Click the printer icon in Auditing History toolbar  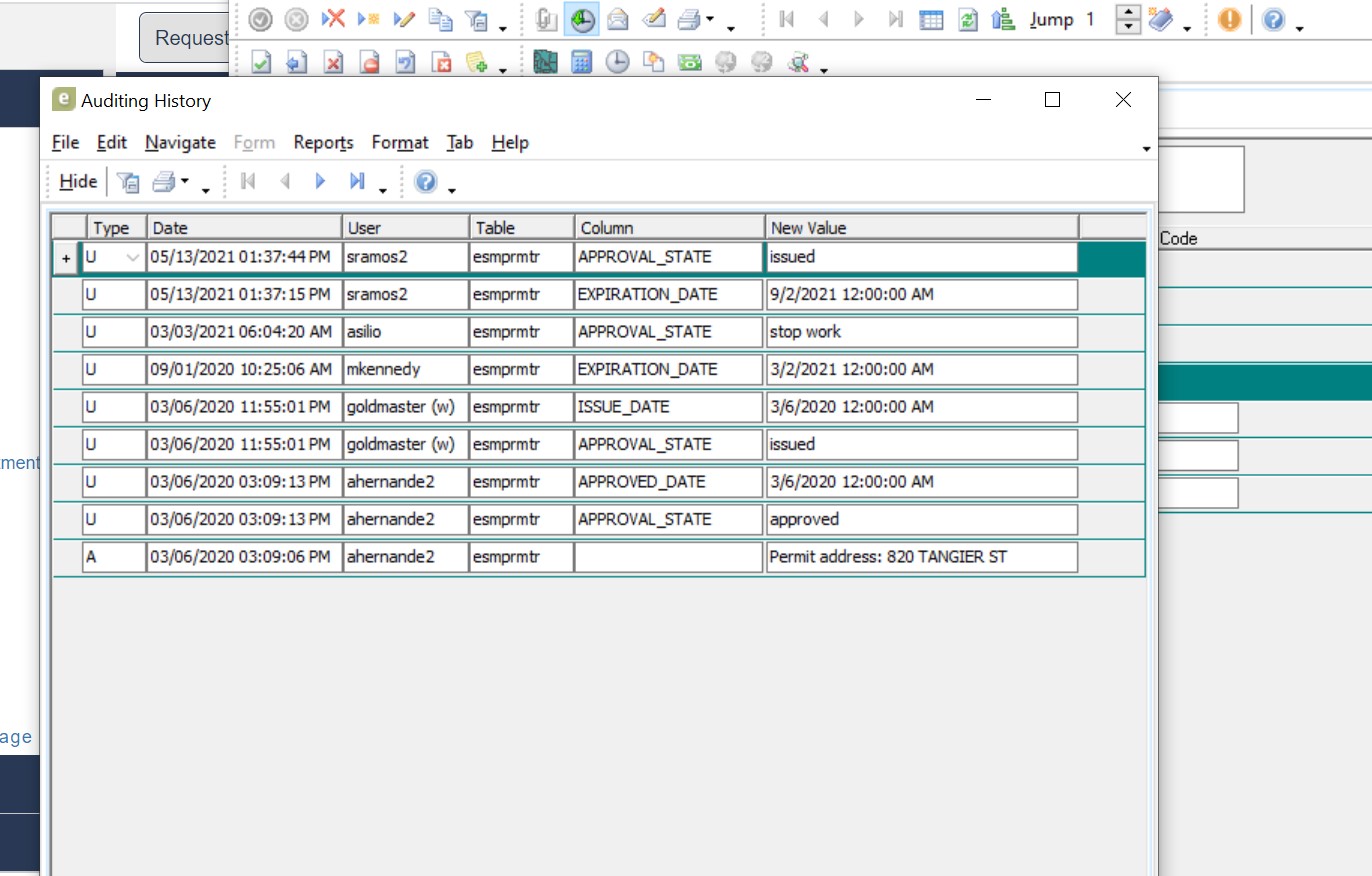click(163, 181)
